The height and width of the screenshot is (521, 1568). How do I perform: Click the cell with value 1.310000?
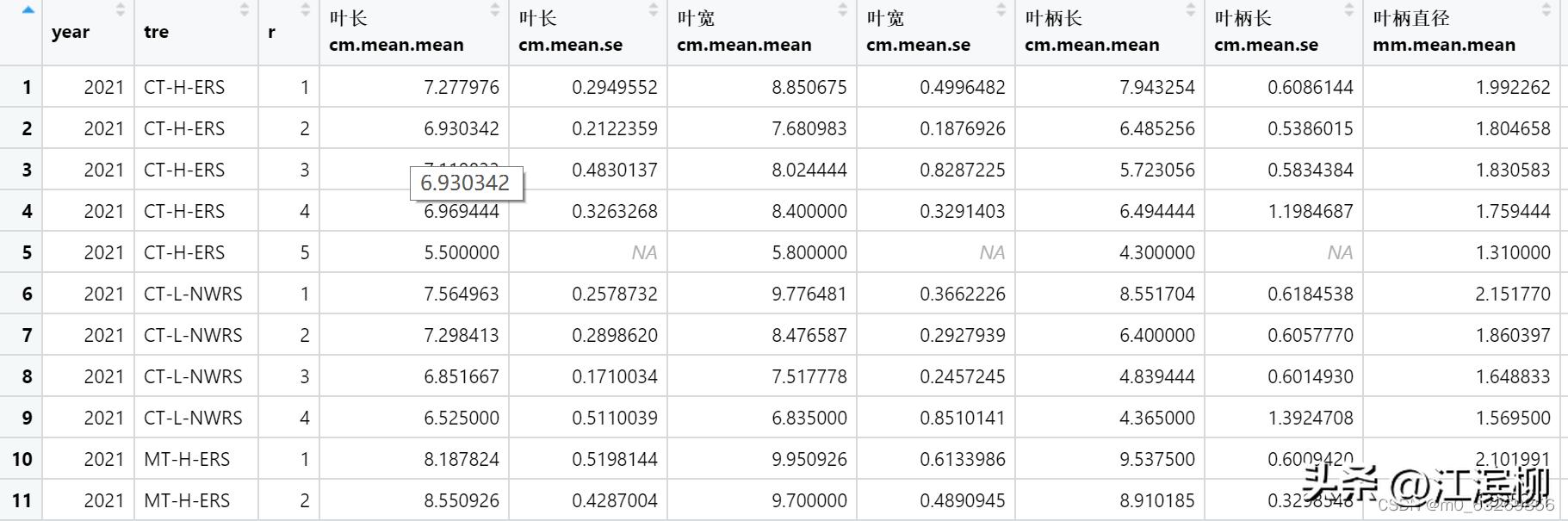1512,252
